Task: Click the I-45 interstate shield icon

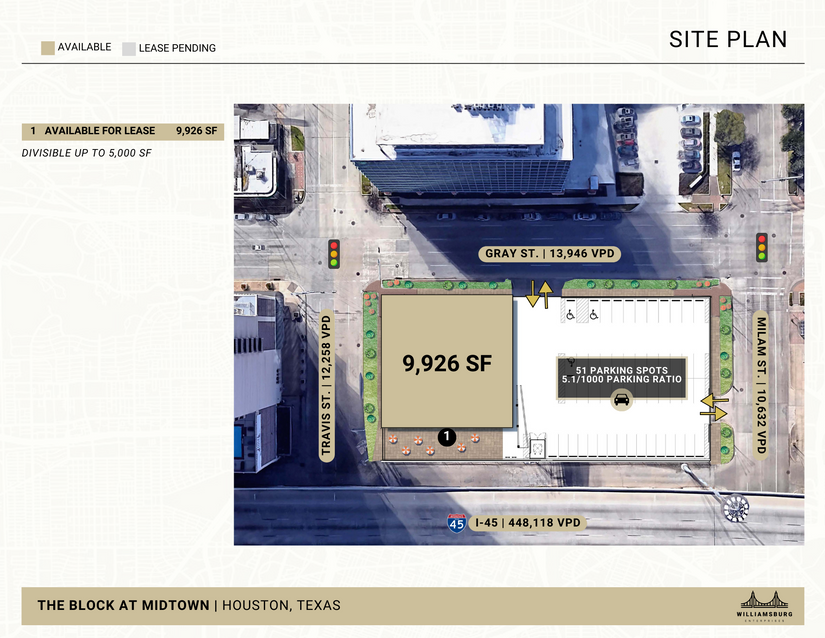Action: 456,523
